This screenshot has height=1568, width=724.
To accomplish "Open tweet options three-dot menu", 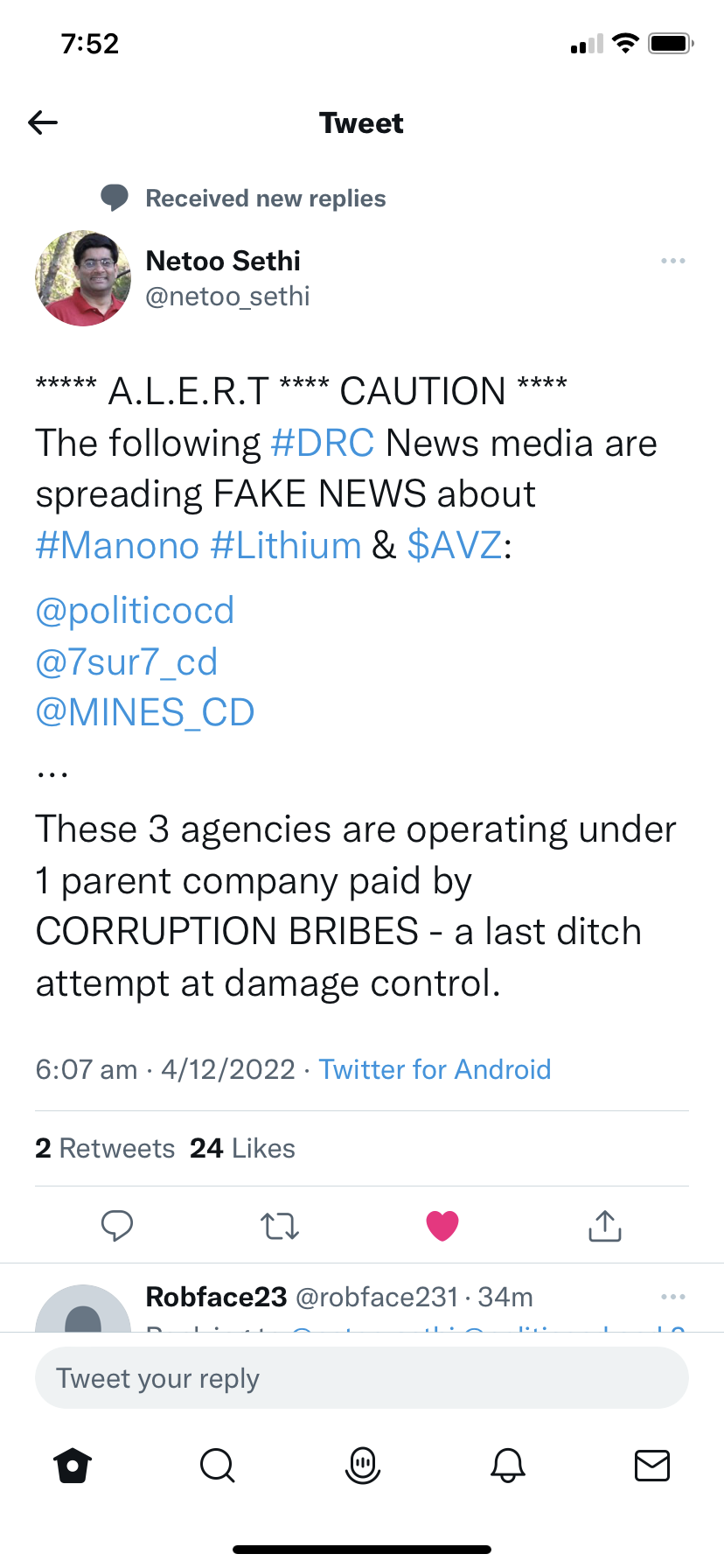I will coord(672,261).
